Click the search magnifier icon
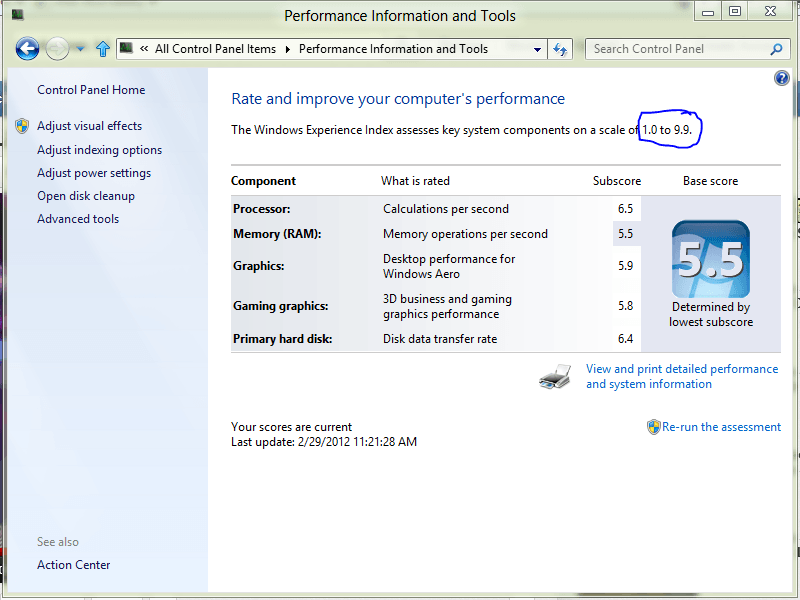The image size is (800, 600). point(776,49)
